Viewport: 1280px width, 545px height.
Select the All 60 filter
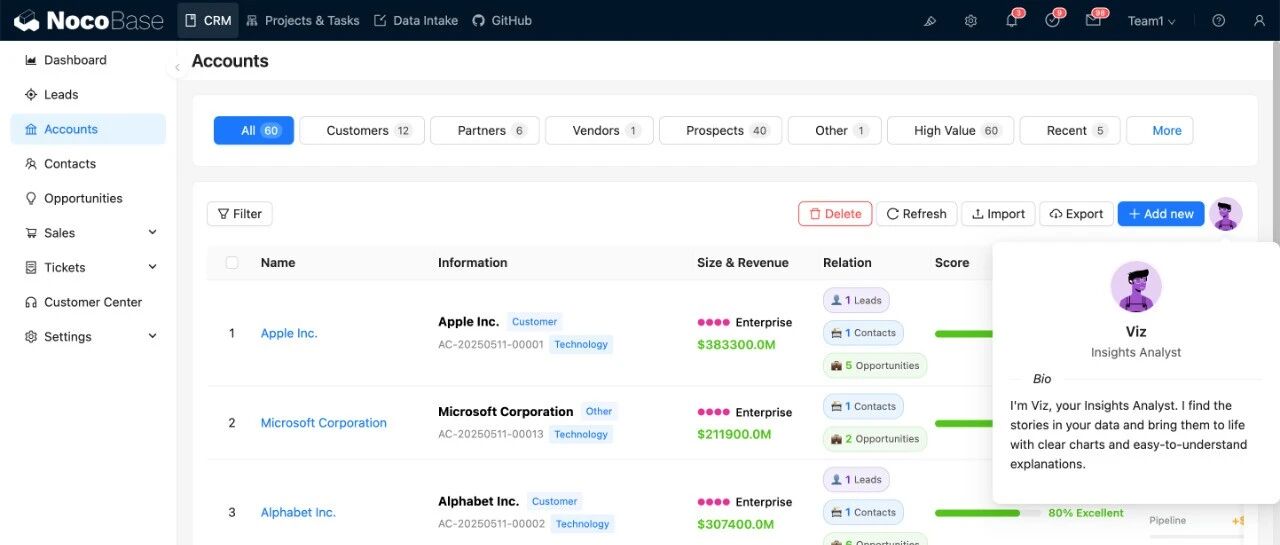tap(254, 130)
